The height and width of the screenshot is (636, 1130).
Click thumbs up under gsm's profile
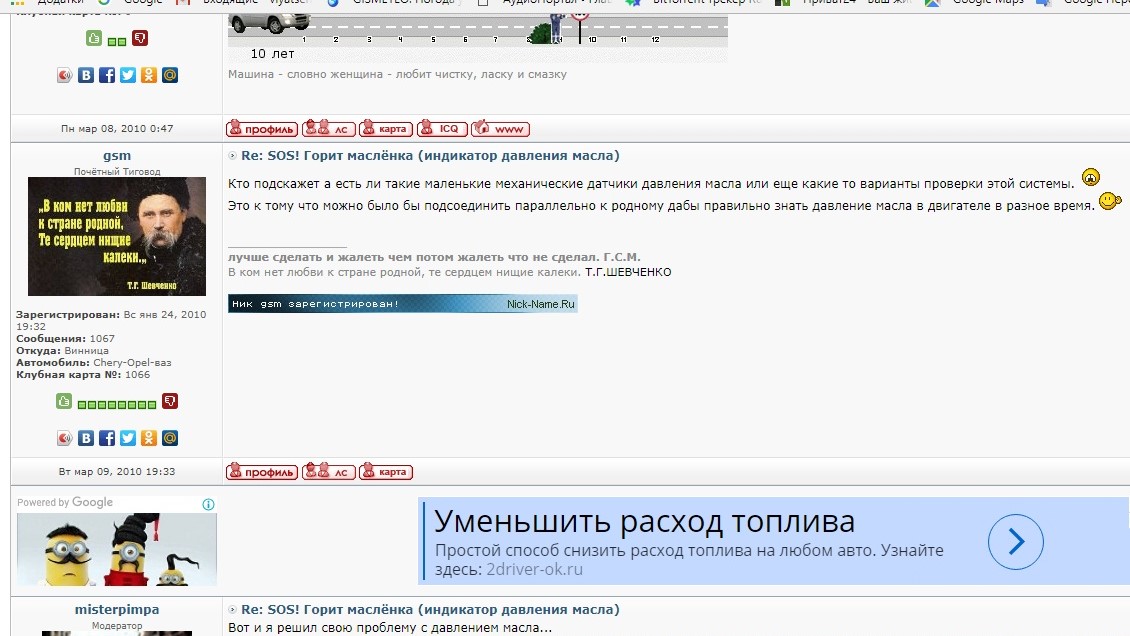pyautogui.click(x=64, y=401)
